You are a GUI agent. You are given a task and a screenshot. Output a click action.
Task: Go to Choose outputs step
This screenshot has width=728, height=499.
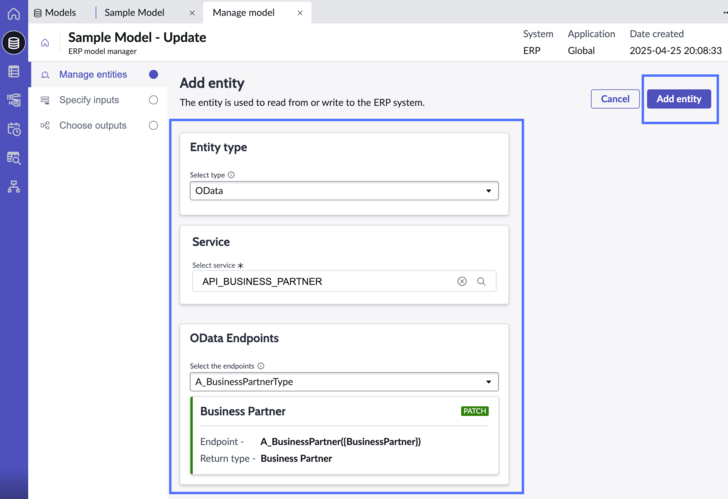pyautogui.click(x=93, y=125)
